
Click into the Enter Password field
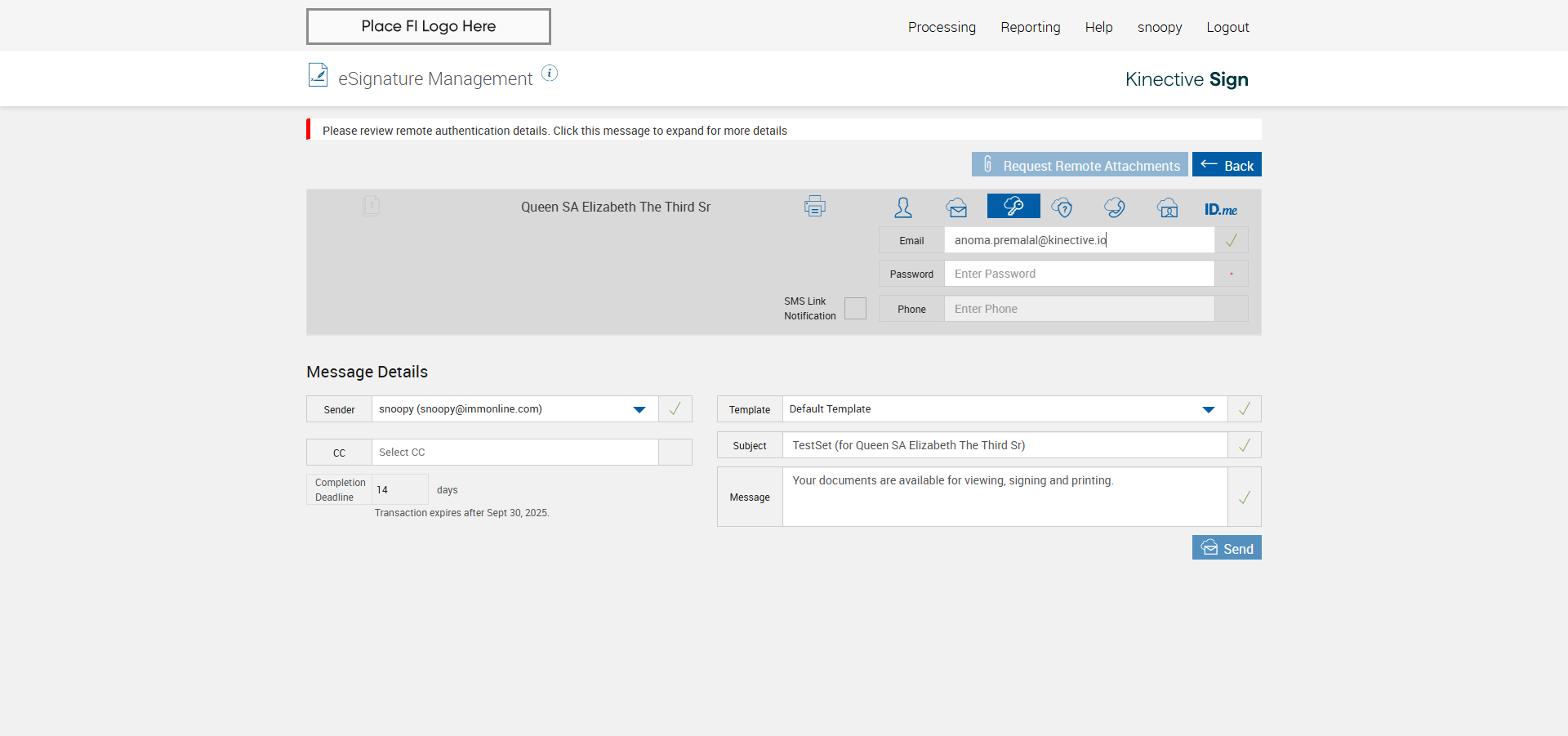pyautogui.click(x=1079, y=274)
